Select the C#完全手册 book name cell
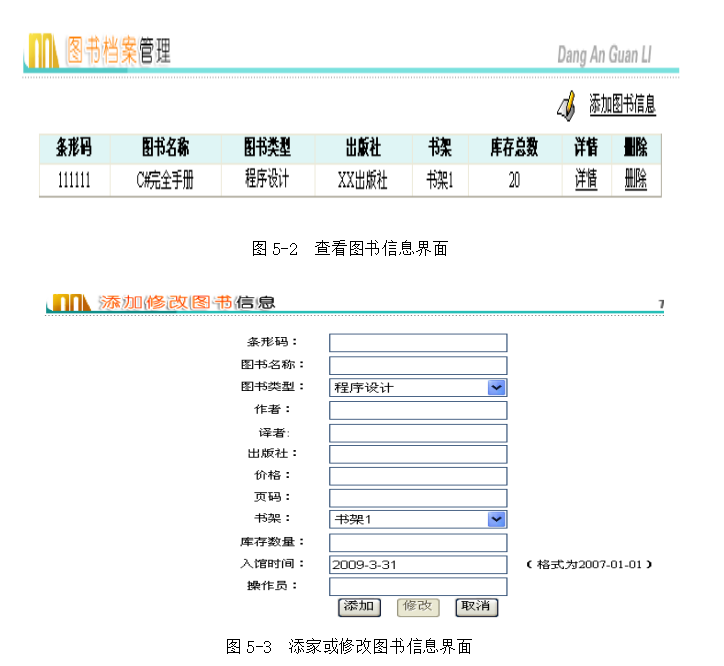Image resolution: width=724 pixels, height=666 pixels. click(x=165, y=180)
